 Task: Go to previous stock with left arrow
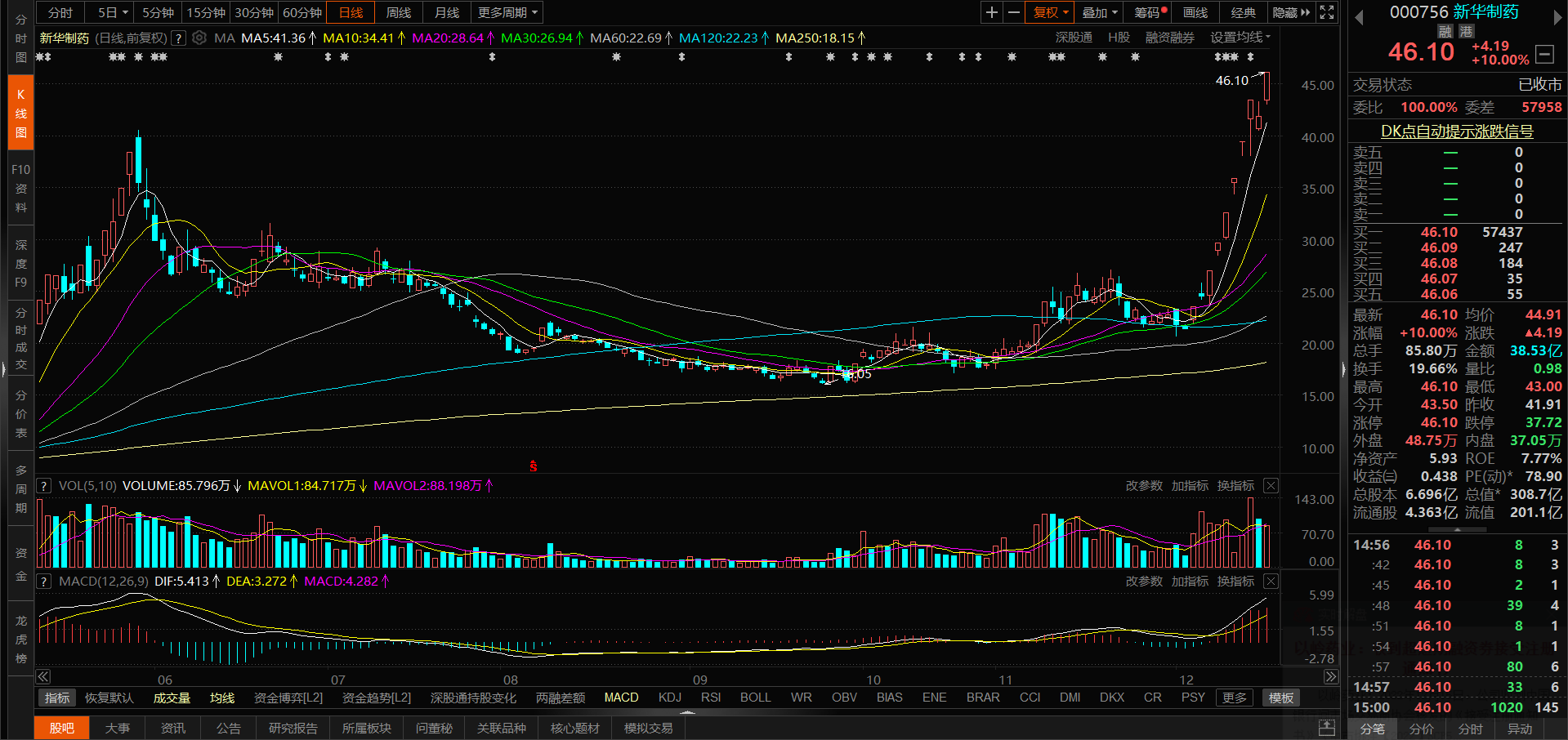tap(1359, 17)
